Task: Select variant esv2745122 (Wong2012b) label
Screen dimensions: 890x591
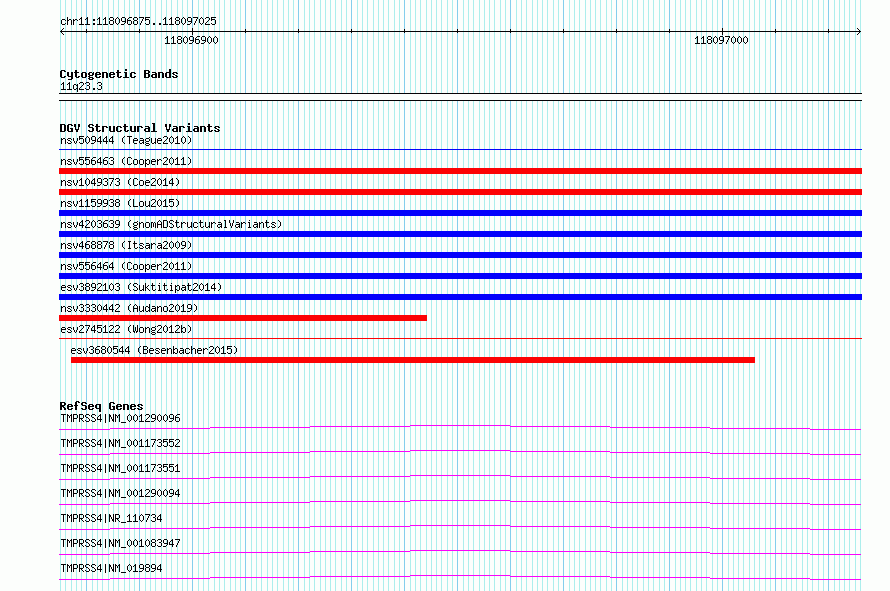Action: coord(126,329)
